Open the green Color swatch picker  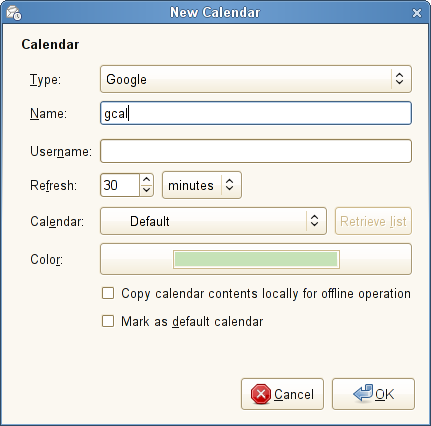point(256,259)
